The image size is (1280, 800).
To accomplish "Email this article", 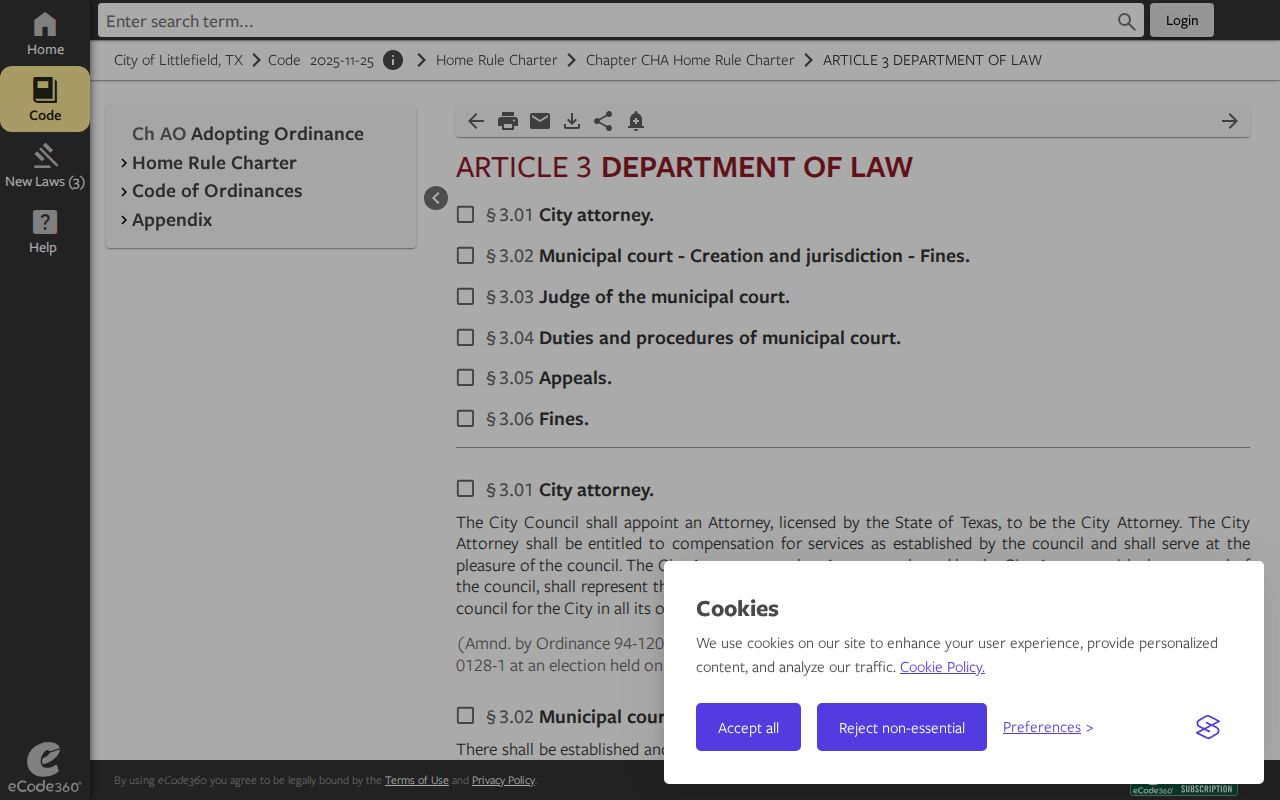I will coord(540,121).
